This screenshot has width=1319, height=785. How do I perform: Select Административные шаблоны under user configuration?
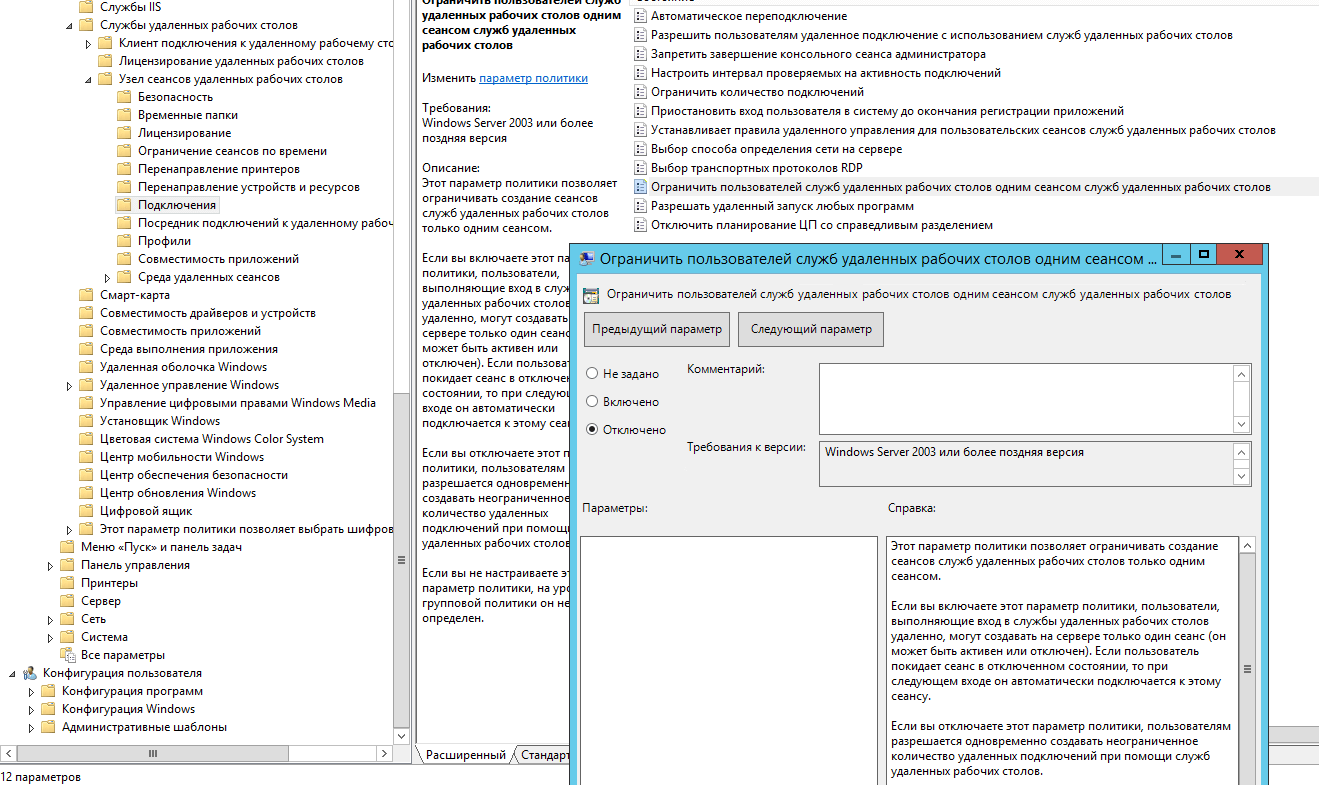pos(144,727)
